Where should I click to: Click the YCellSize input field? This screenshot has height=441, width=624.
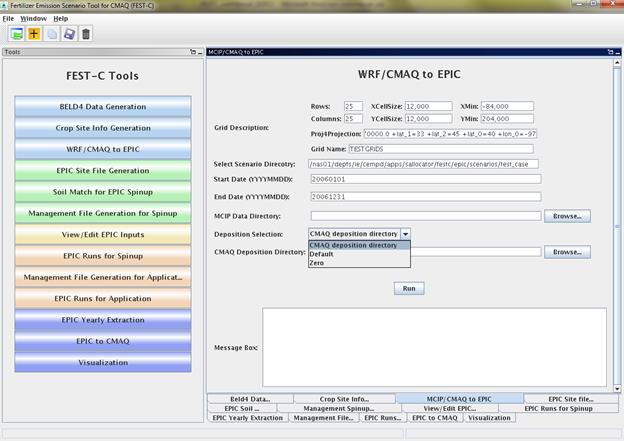click(429, 119)
